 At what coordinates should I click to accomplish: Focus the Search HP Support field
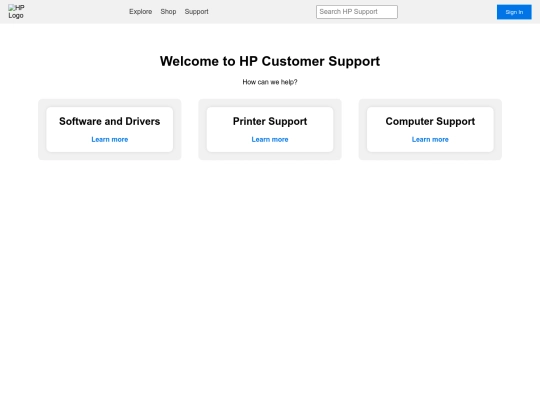click(x=357, y=12)
